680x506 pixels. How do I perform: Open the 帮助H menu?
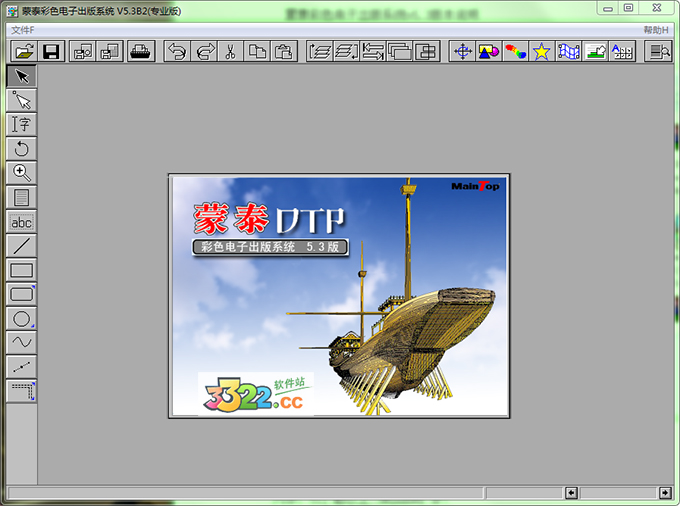[656, 30]
